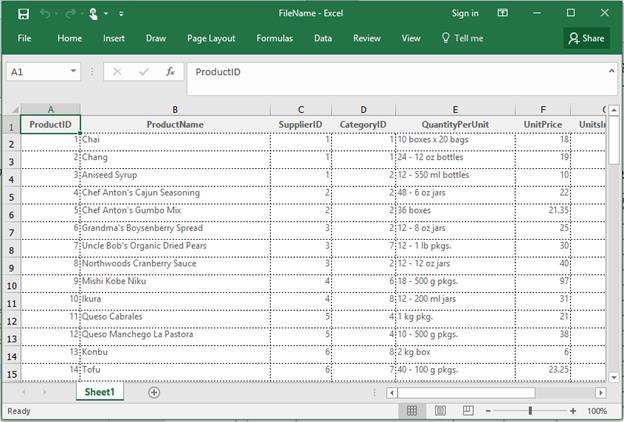Image resolution: width=624 pixels, height=422 pixels.
Task: Click the vertical scrollbar thumb
Action: pyautogui.click(x=614, y=139)
